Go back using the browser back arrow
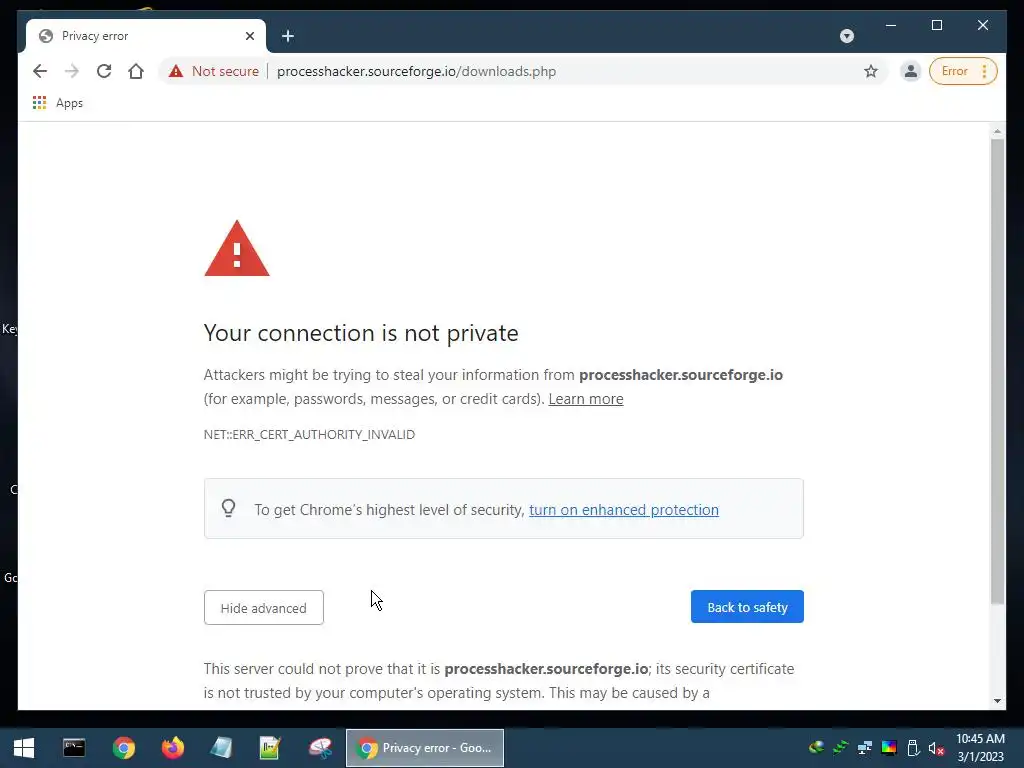This screenshot has width=1024, height=768. tap(40, 71)
